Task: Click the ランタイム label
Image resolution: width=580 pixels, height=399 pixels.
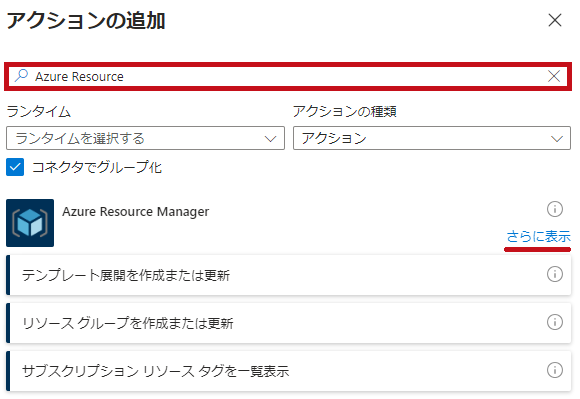Action: tap(38, 111)
